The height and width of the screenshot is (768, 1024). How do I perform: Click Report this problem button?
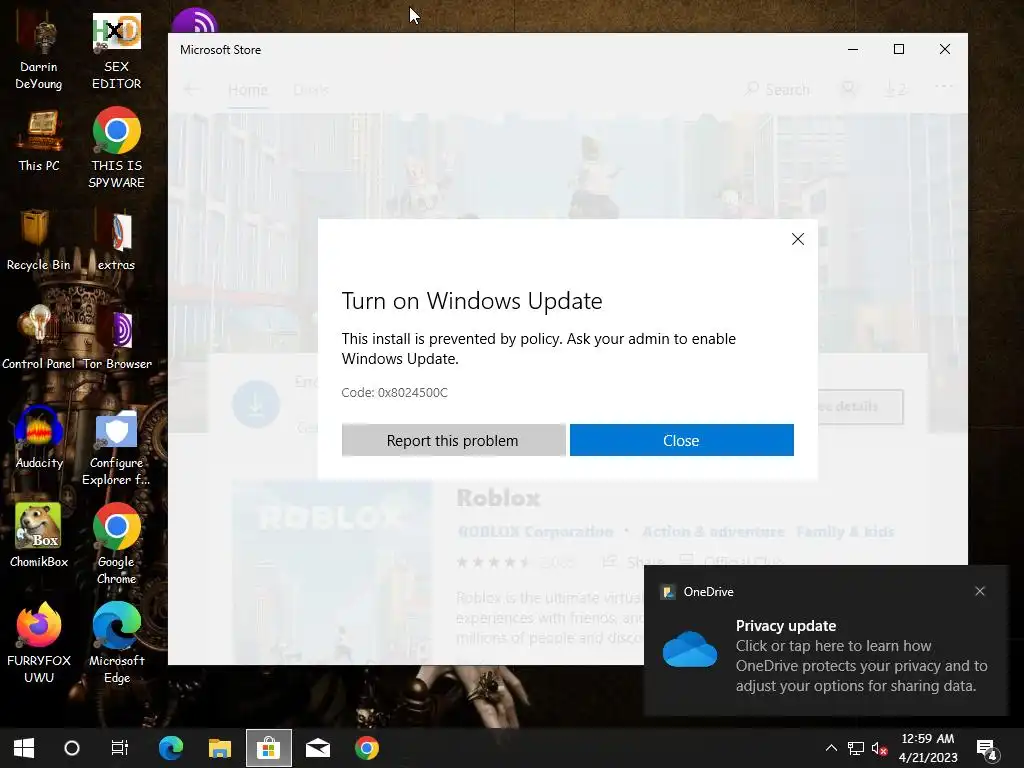453,440
